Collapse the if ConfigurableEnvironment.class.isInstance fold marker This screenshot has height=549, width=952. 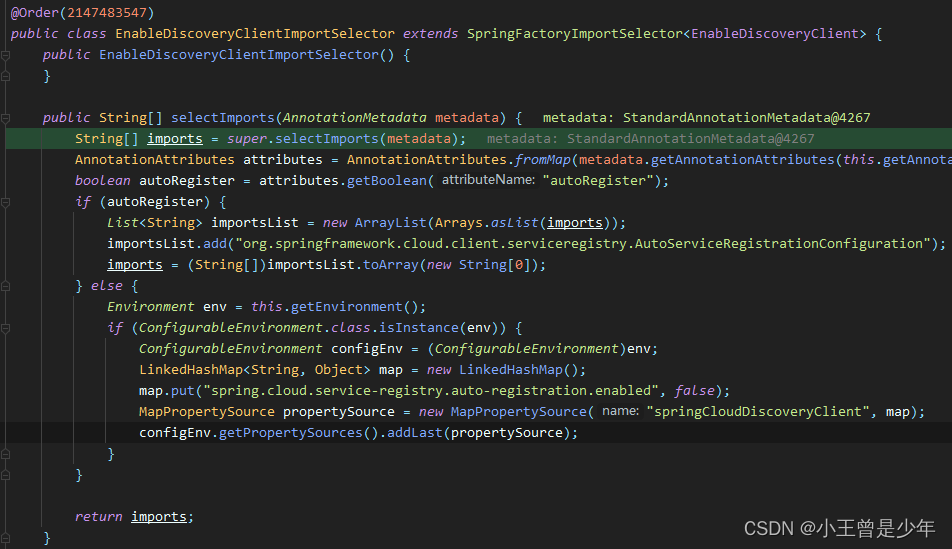[5, 328]
